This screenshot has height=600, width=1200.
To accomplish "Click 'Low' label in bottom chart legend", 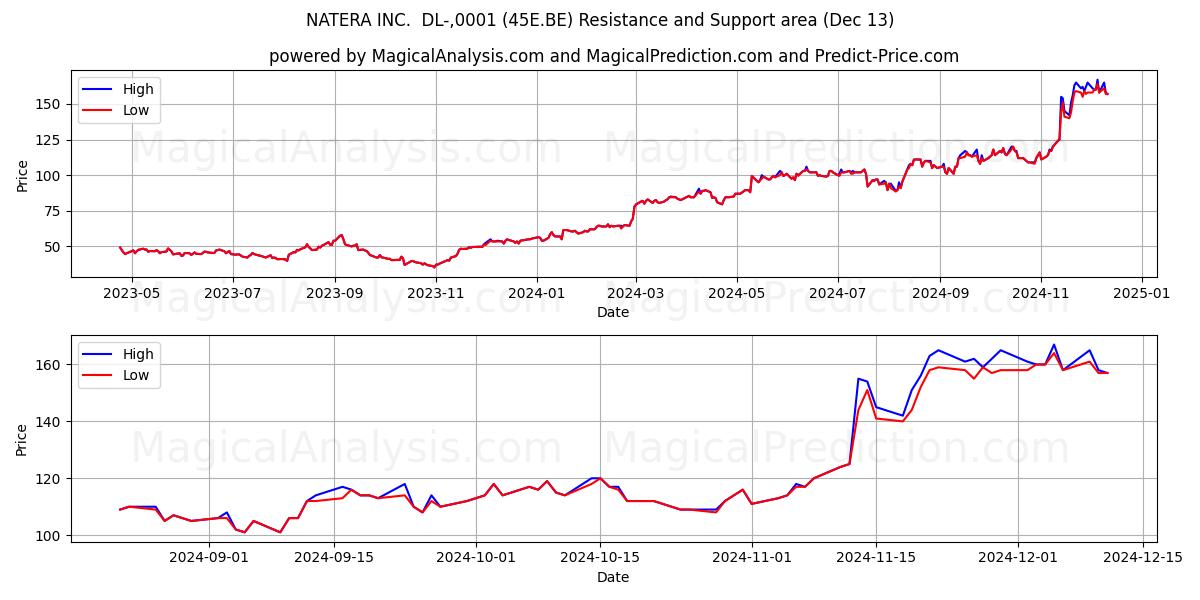I will coord(136,375).
